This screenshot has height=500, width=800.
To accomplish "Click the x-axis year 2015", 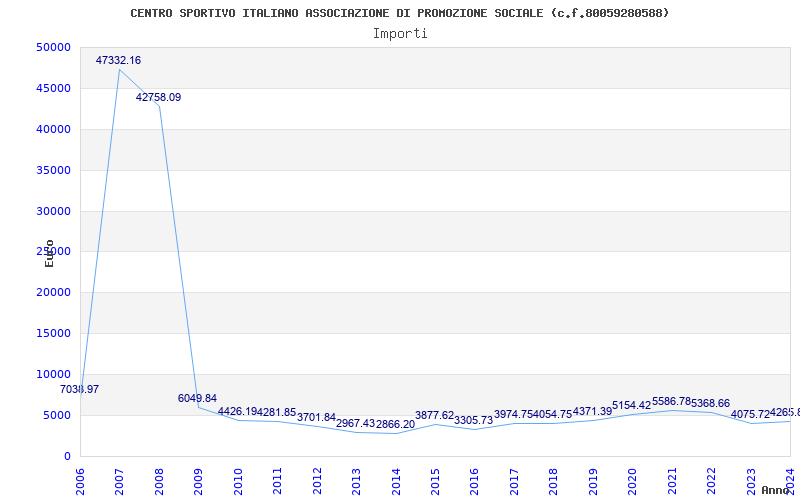I will click(x=435, y=482).
